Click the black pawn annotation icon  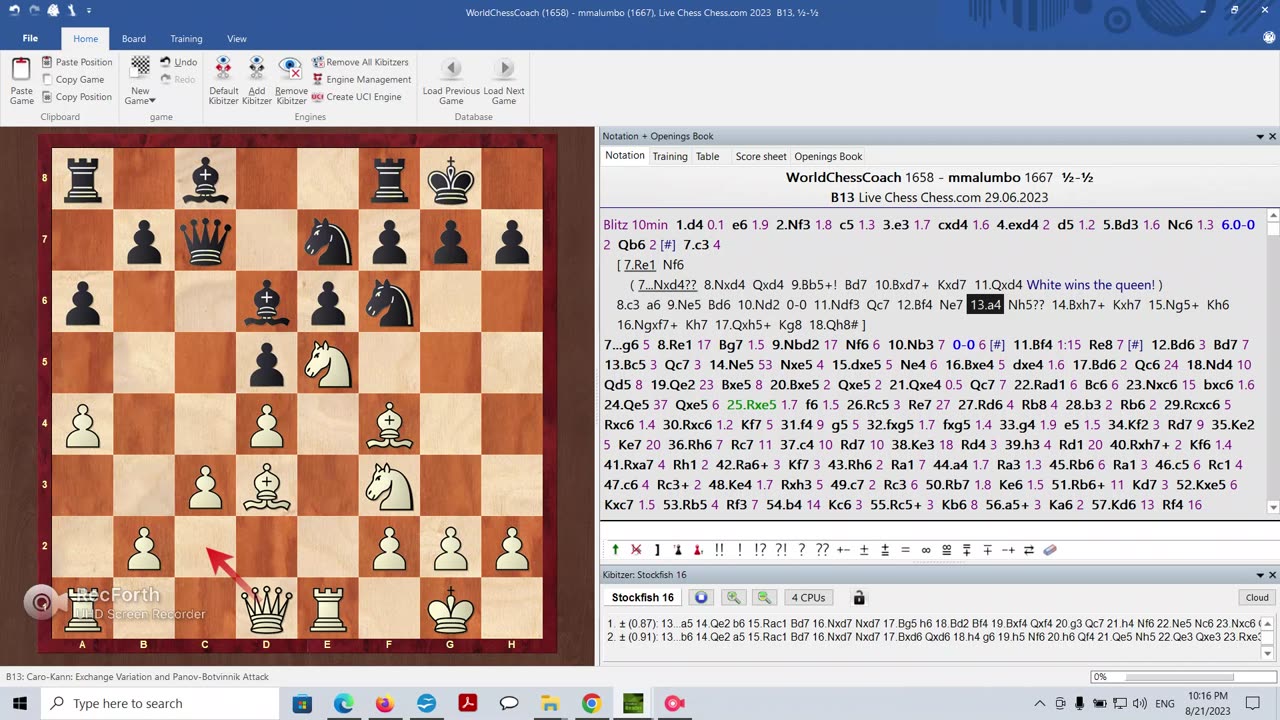click(x=677, y=549)
